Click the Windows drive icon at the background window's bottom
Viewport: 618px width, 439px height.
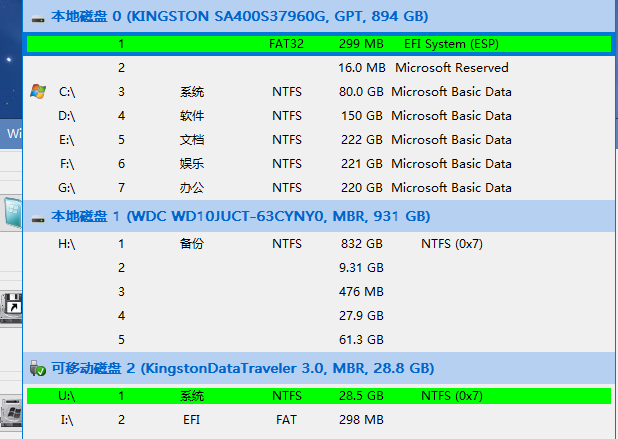(11, 412)
